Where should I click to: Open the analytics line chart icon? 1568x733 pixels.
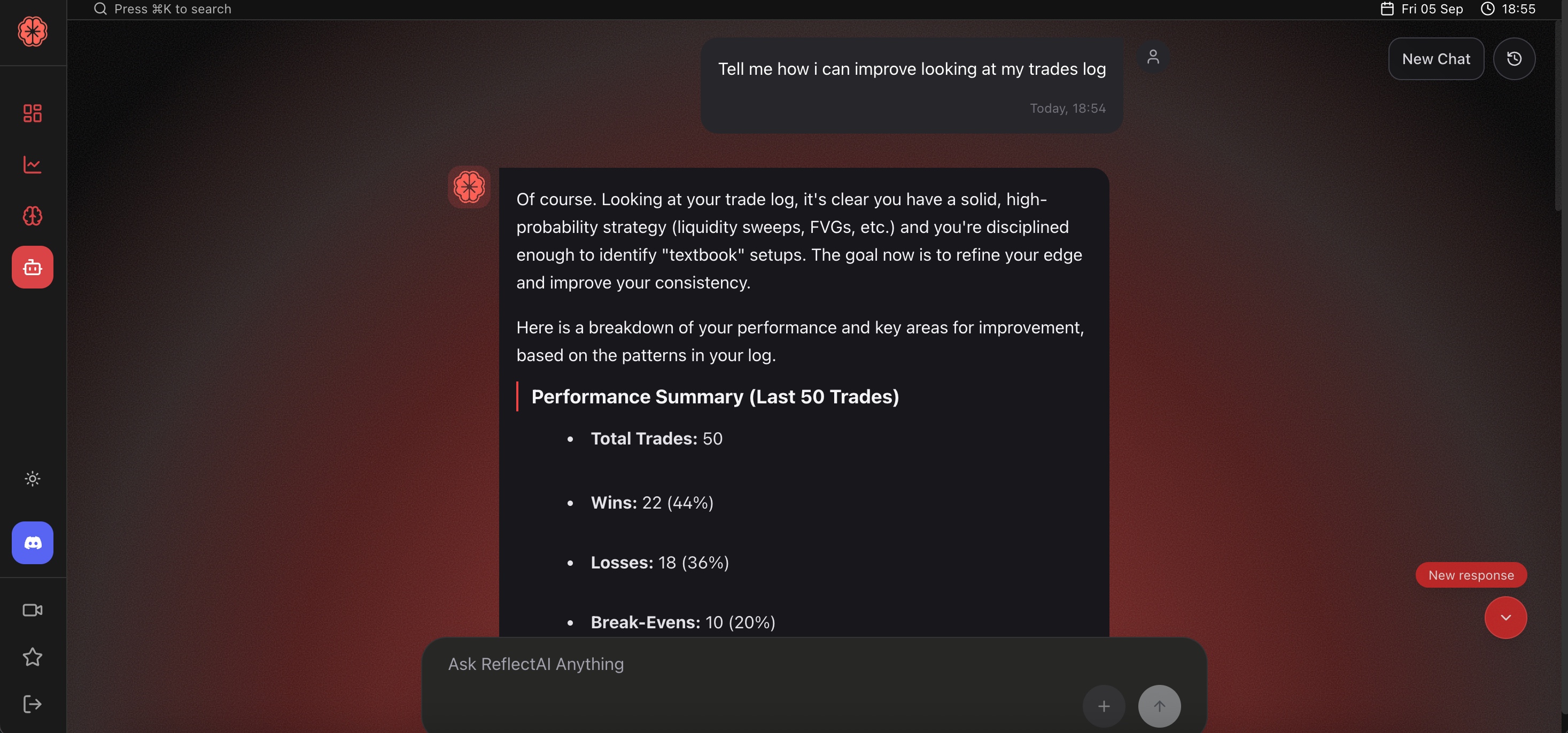tap(32, 165)
